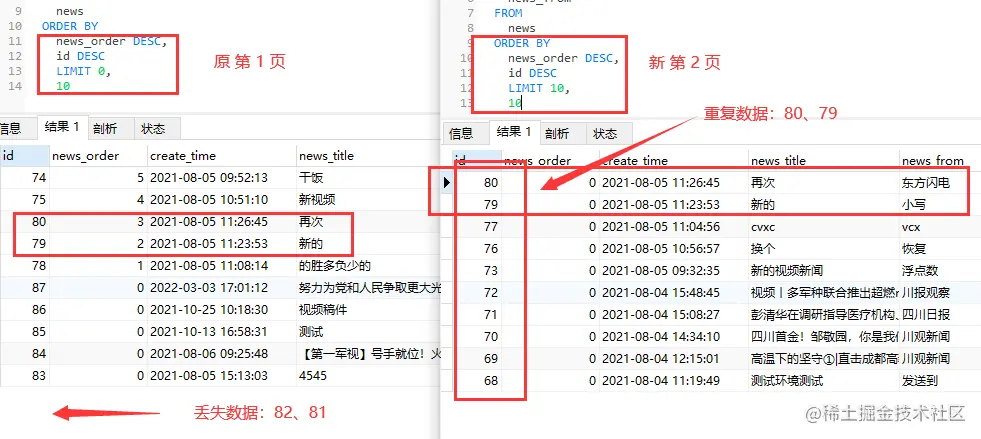Open 状态 tab in right query pane
Screen dimensions: 981x439
point(605,134)
